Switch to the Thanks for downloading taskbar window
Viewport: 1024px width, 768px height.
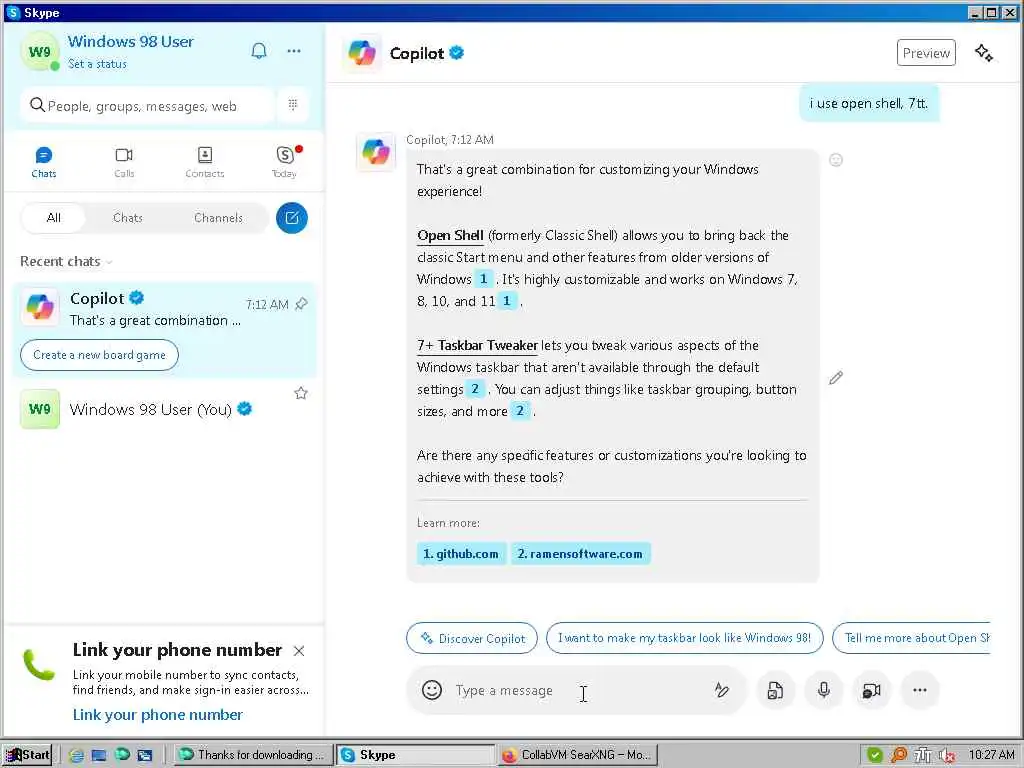click(253, 755)
